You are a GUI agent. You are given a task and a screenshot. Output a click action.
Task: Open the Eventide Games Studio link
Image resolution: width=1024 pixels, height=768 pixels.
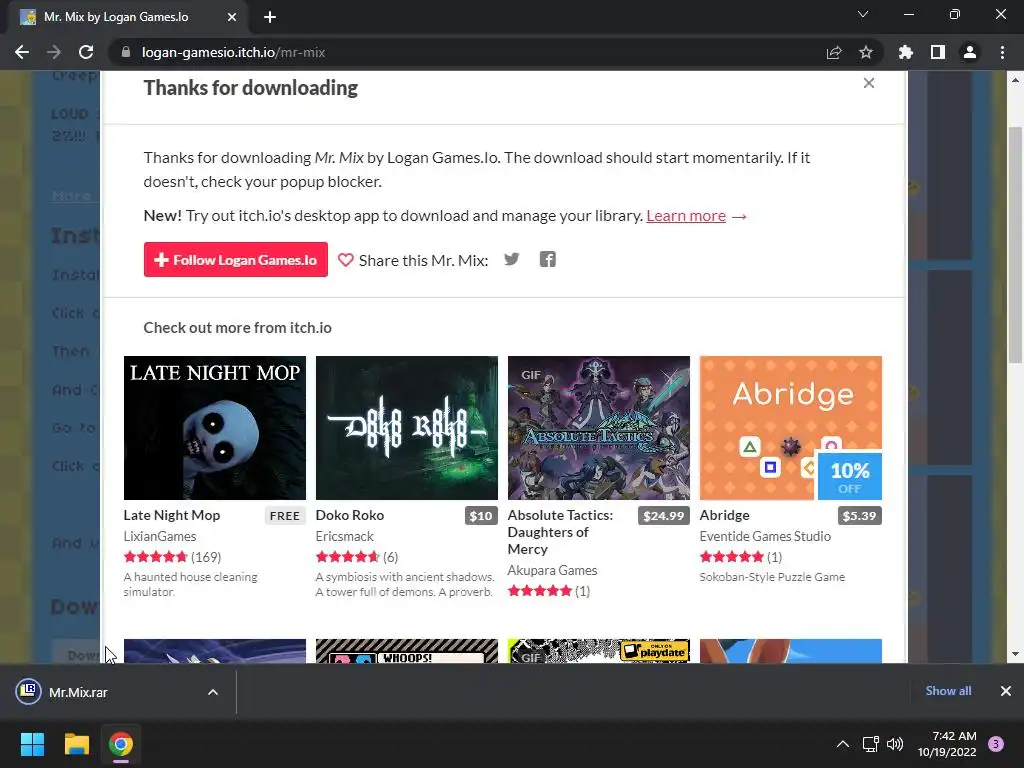[x=765, y=536]
